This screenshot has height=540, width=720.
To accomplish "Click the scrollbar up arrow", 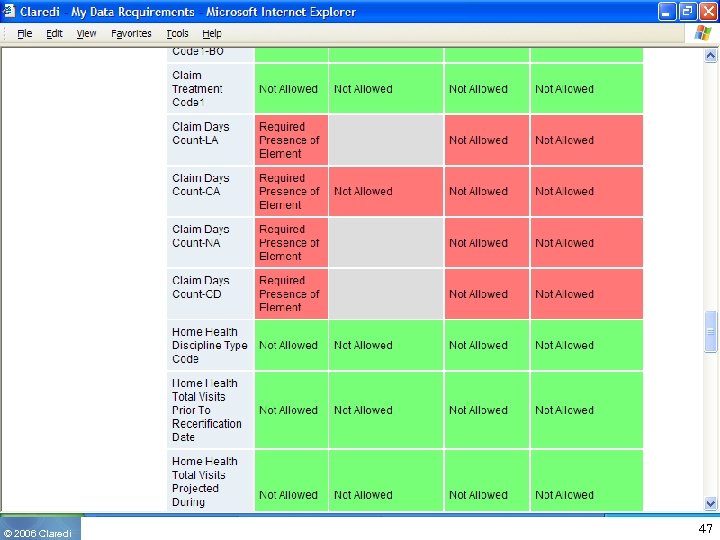I will (x=710, y=56).
